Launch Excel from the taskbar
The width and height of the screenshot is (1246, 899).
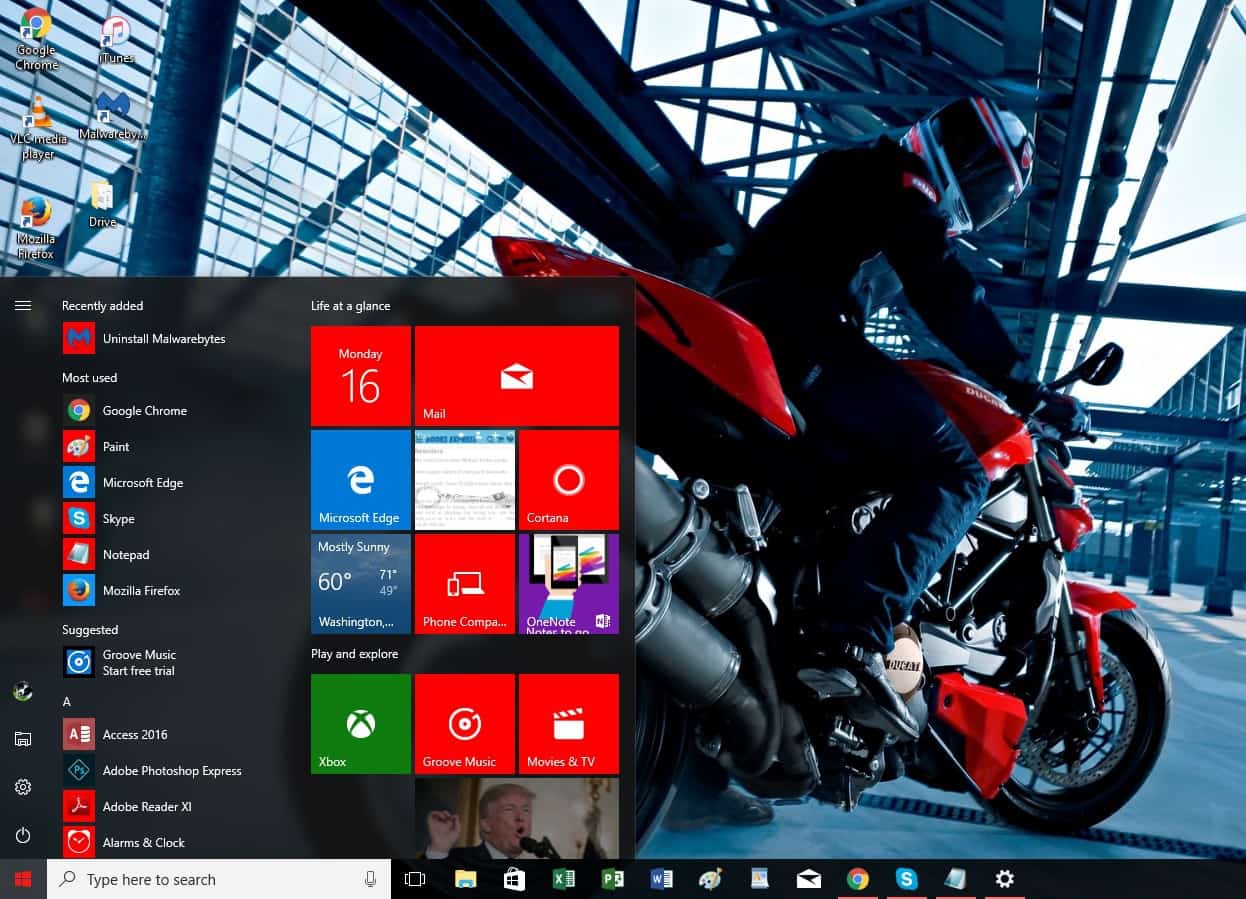click(563, 879)
